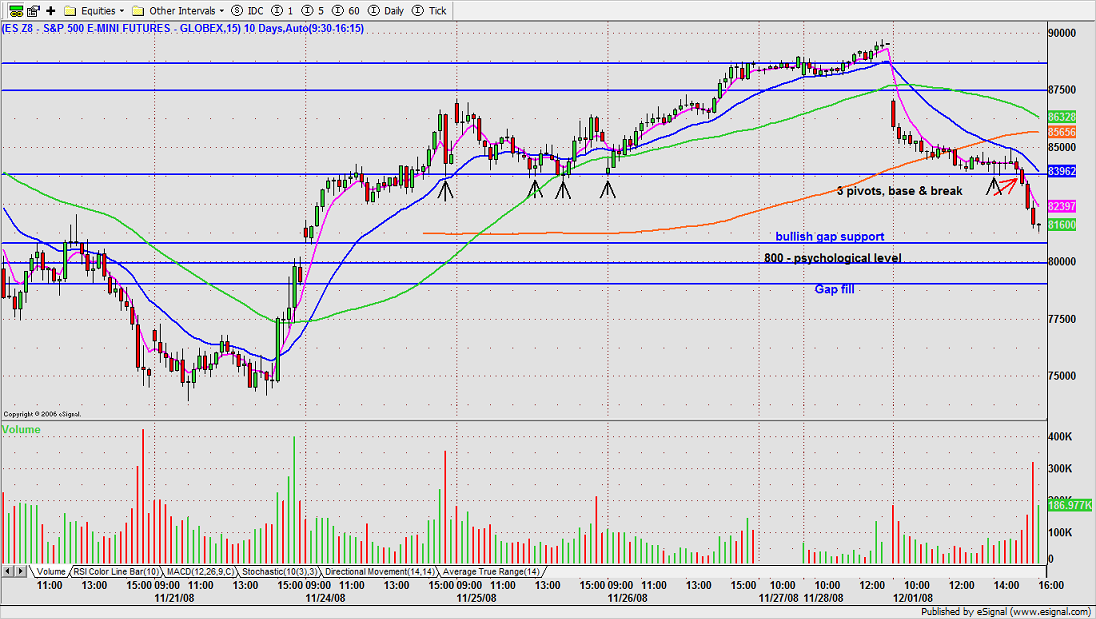Switch to the 60 minute interval
The height and width of the screenshot is (619, 1096).
pyautogui.click(x=346, y=10)
